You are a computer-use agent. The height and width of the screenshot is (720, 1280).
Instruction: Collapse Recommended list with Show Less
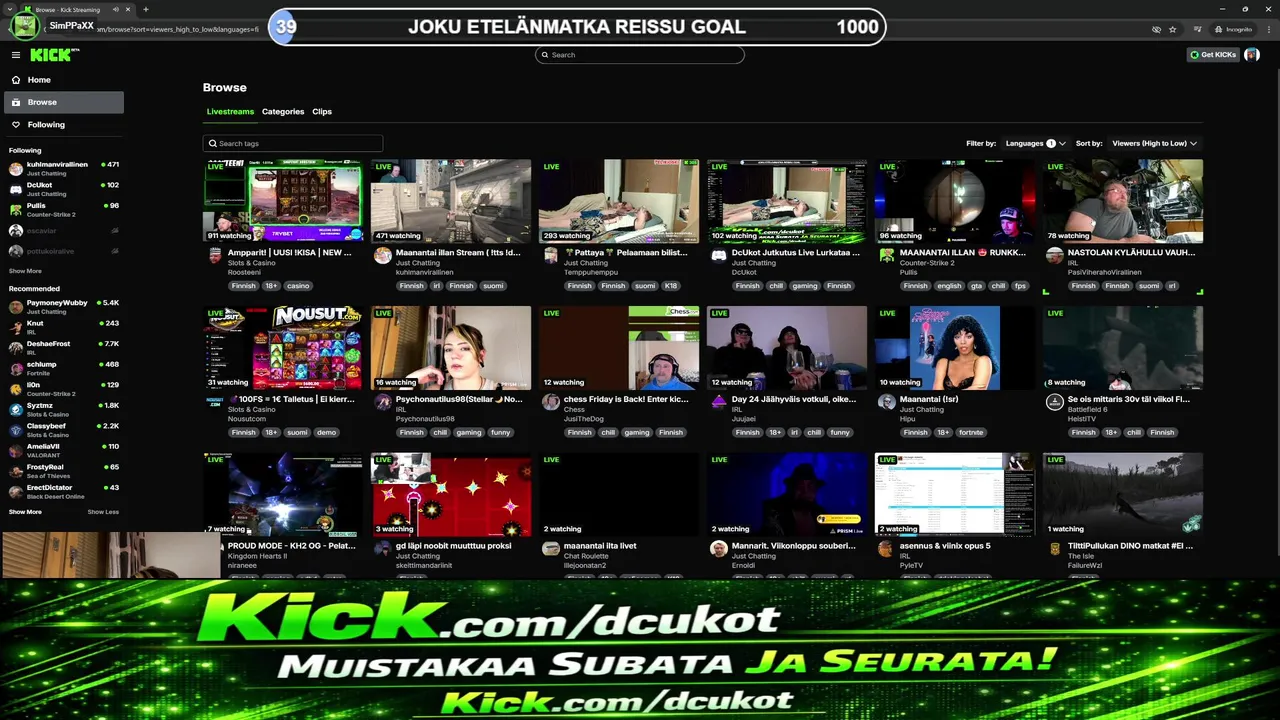point(103,512)
